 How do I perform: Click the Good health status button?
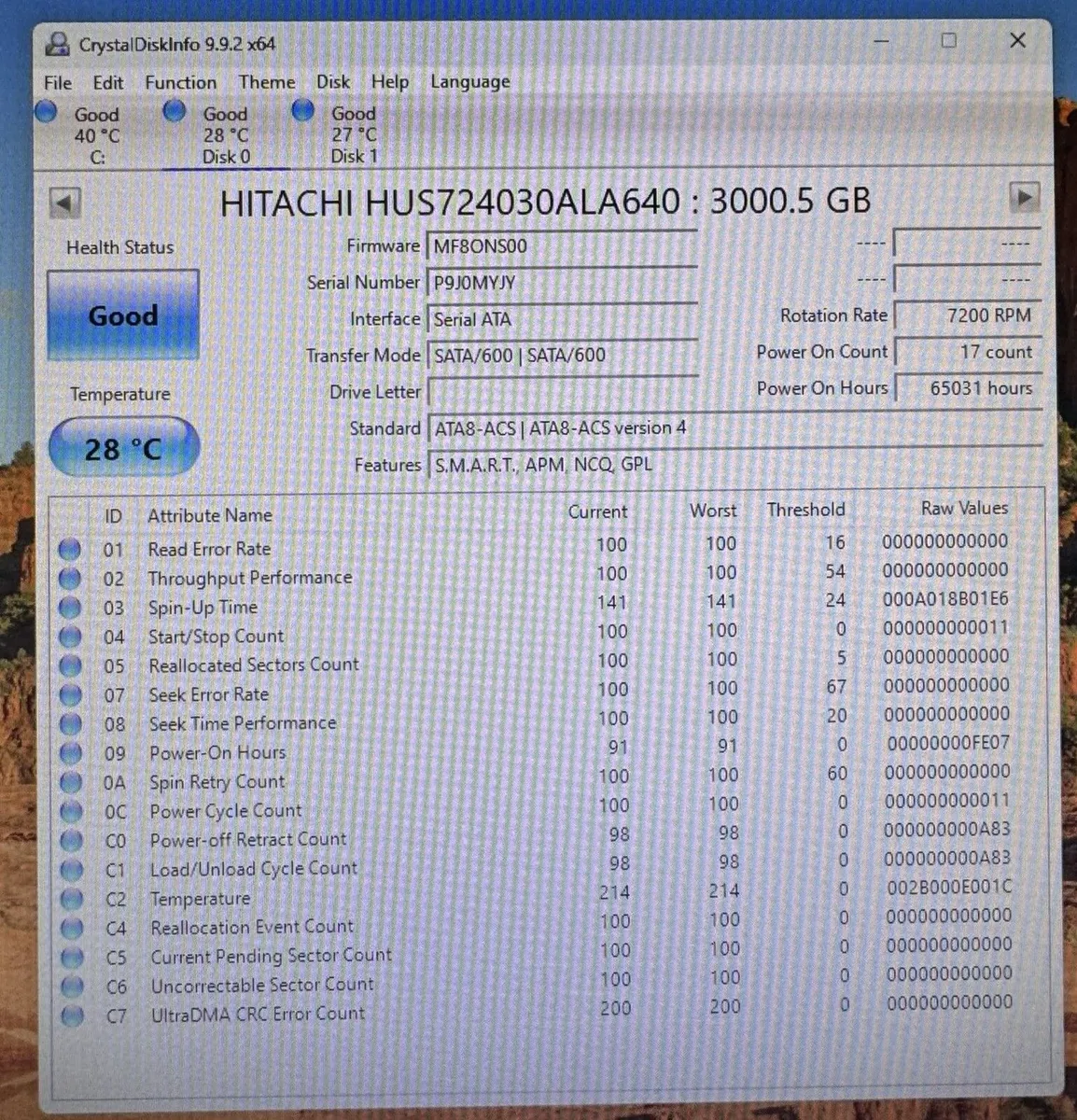(x=122, y=315)
